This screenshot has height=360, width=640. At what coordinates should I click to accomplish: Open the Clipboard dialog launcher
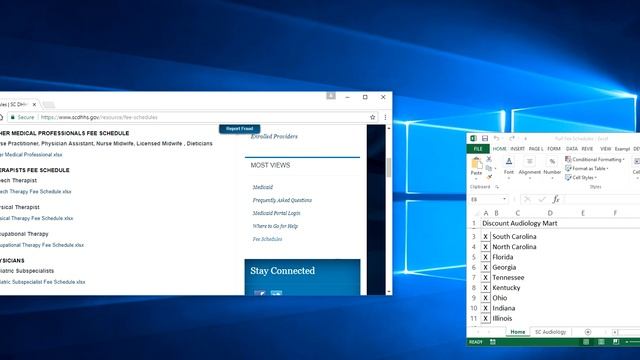tap(497, 187)
